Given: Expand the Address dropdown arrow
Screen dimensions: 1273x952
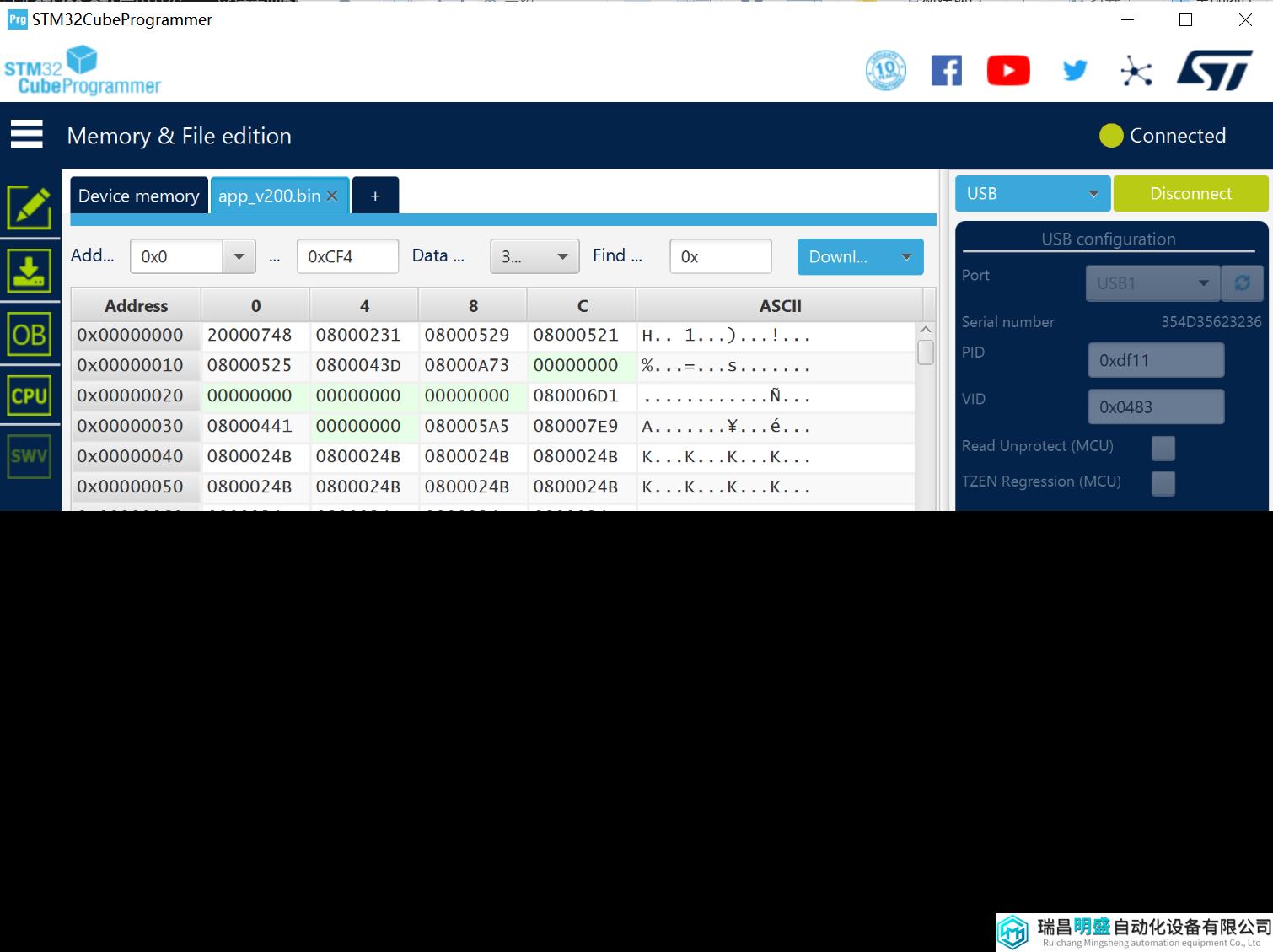Looking at the screenshot, I should point(239,256).
